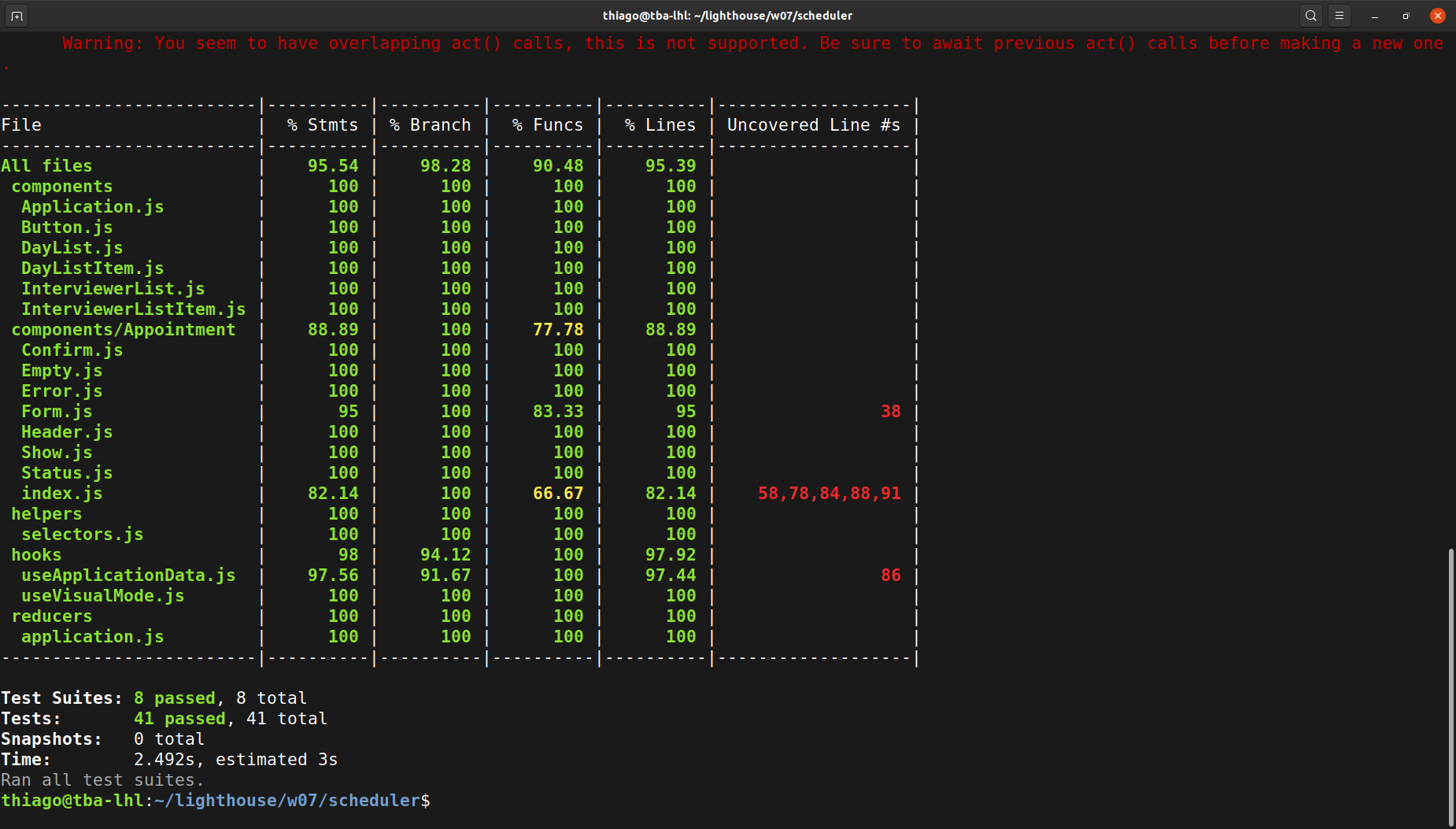Screen dimensions: 1456x829
Task: Click the yellow 66.67 funcs value
Action: [x=558, y=494]
